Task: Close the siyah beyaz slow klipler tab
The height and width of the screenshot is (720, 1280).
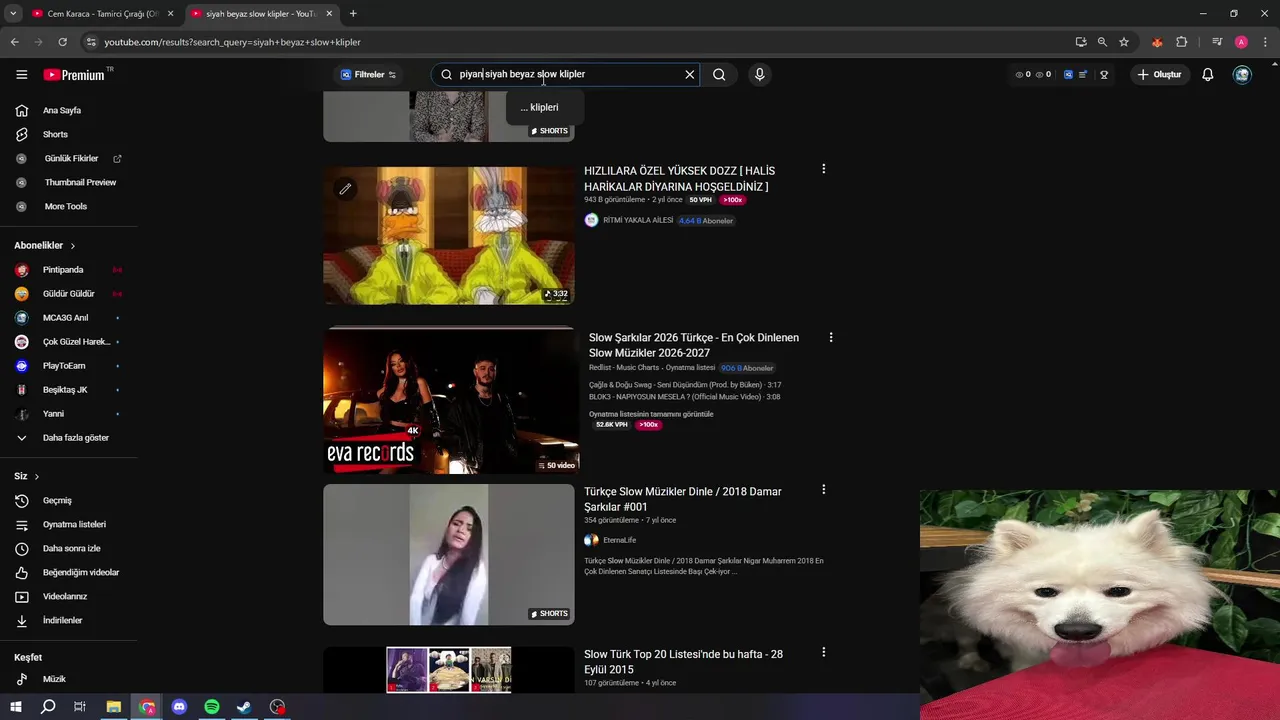Action: point(330,14)
